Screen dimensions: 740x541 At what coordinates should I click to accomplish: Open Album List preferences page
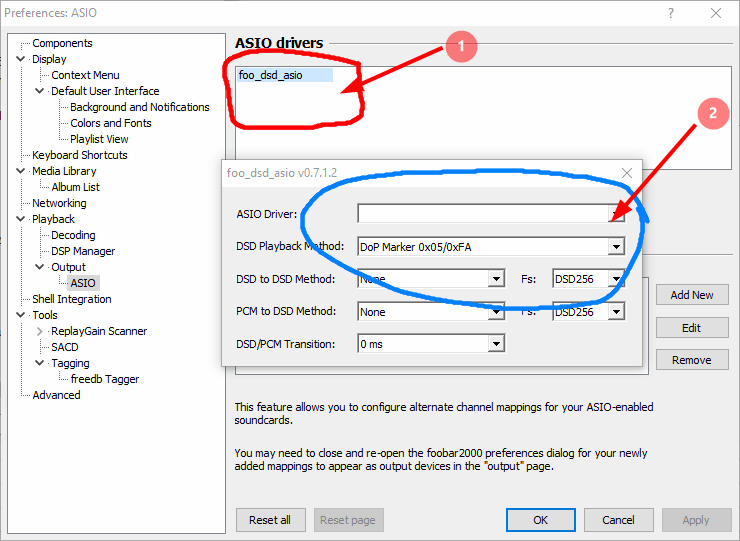pos(76,187)
